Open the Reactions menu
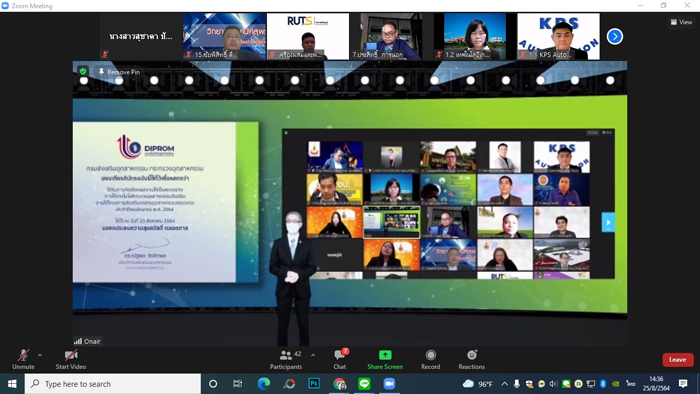Image resolution: width=700 pixels, height=394 pixels. click(x=471, y=359)
